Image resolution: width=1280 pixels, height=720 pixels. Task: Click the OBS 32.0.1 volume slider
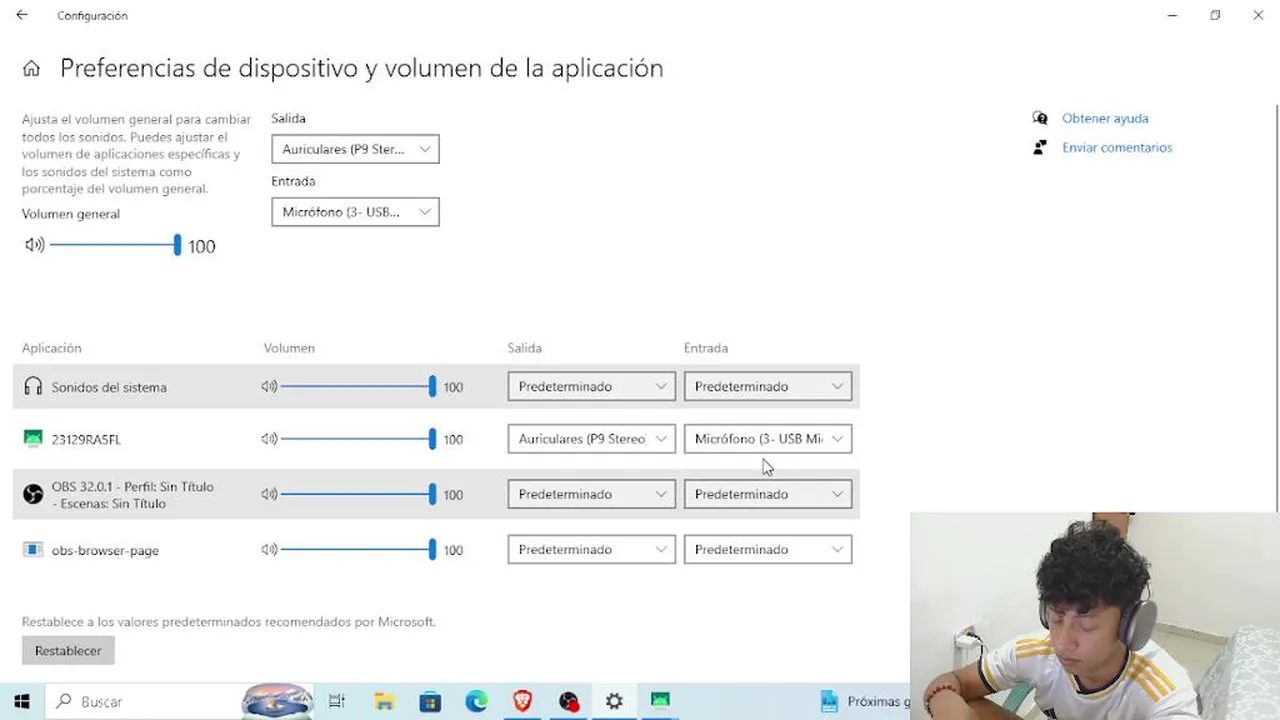[359, 494]
